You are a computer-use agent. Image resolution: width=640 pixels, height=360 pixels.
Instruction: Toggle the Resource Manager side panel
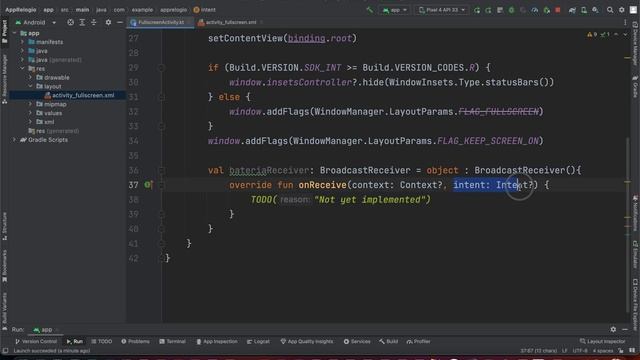click(4, 78)
